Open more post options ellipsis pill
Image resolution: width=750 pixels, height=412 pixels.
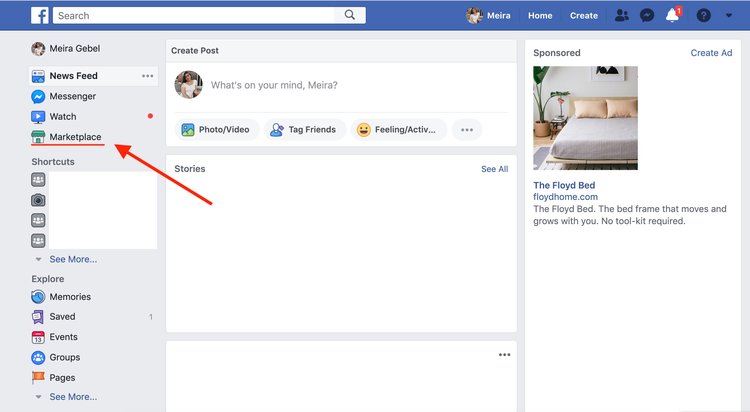click(467, 130)
